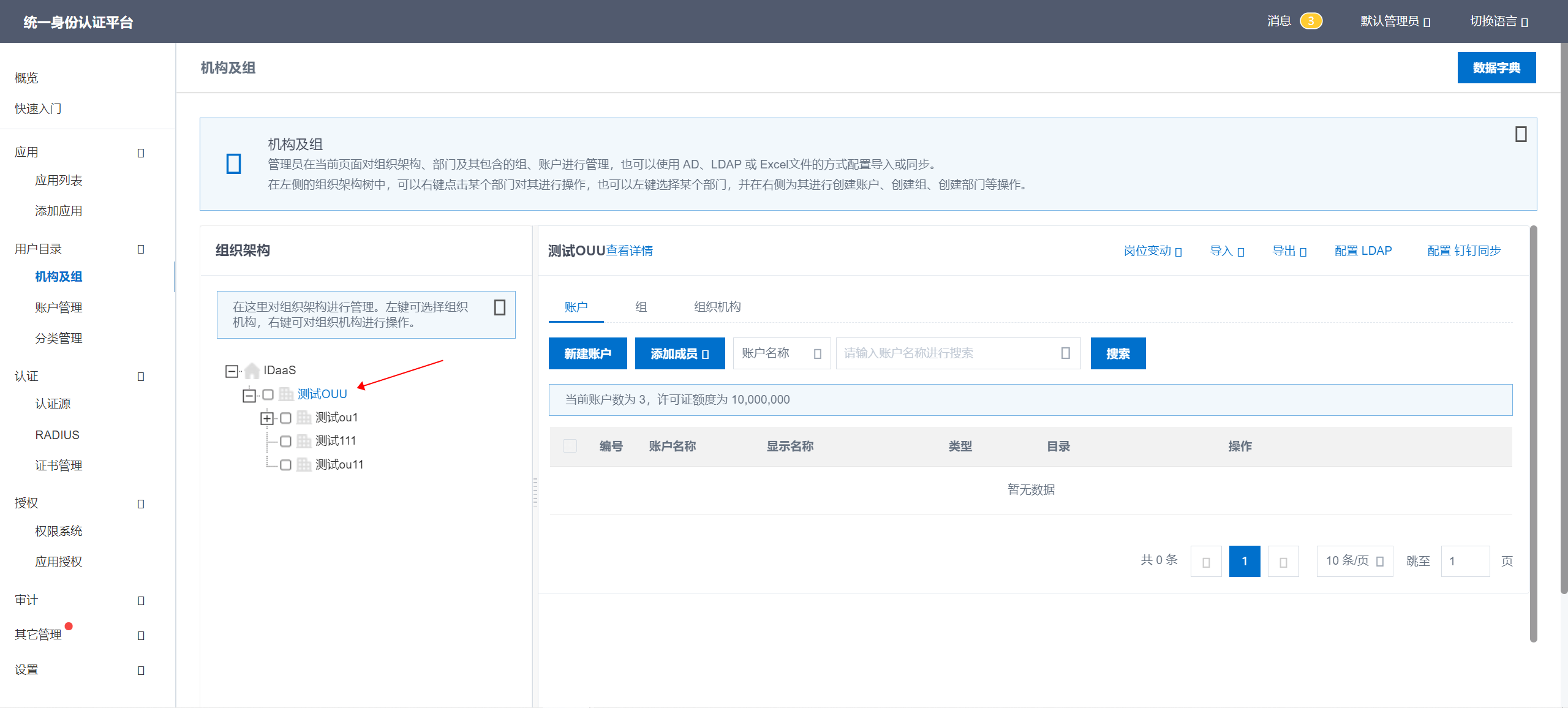Dismiss the organization tree tip box
Viewport: 1568px width, 708px height.
tap(499, 307)
